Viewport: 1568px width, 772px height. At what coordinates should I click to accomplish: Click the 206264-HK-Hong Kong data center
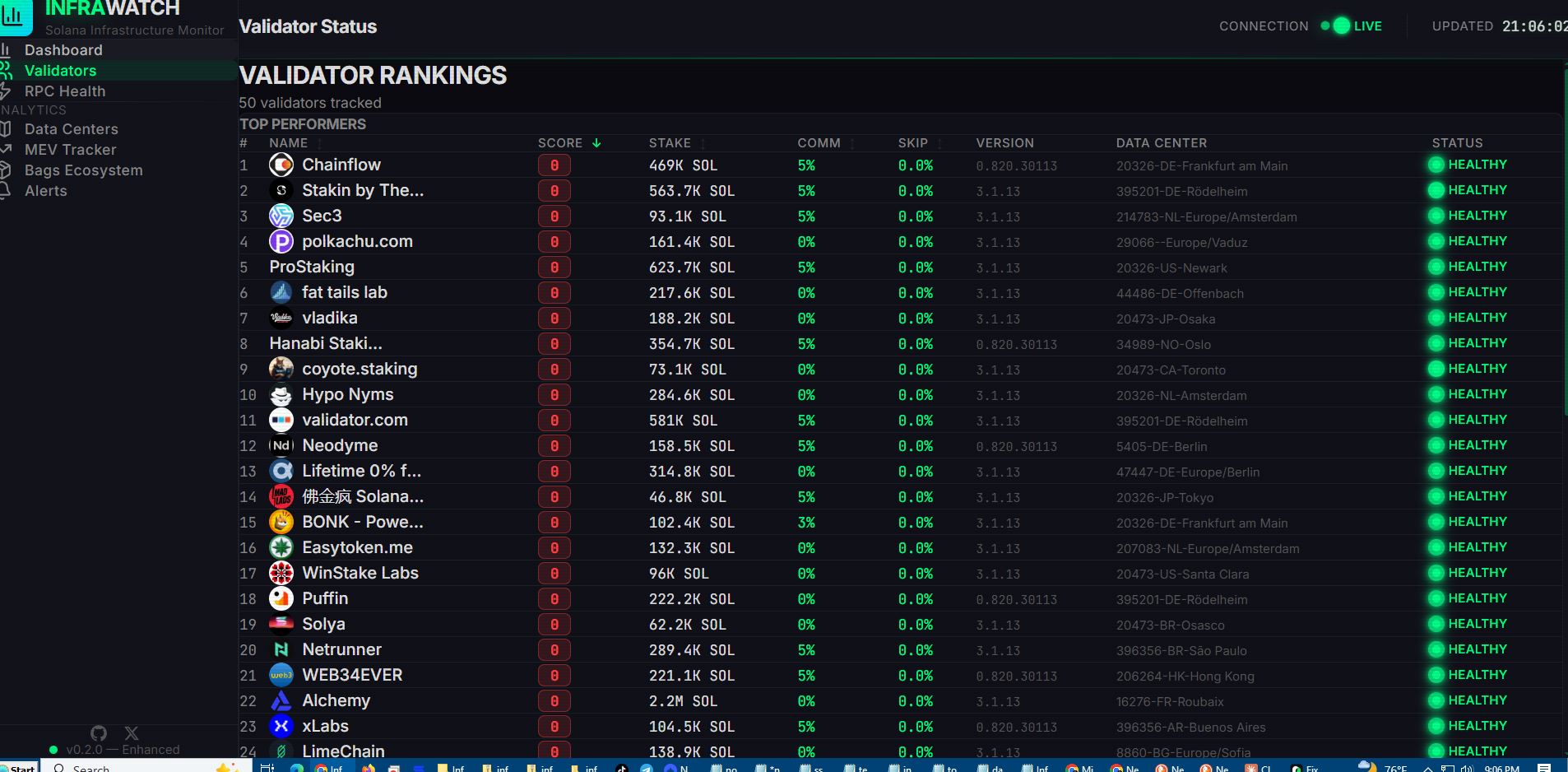pos(1185,677)
